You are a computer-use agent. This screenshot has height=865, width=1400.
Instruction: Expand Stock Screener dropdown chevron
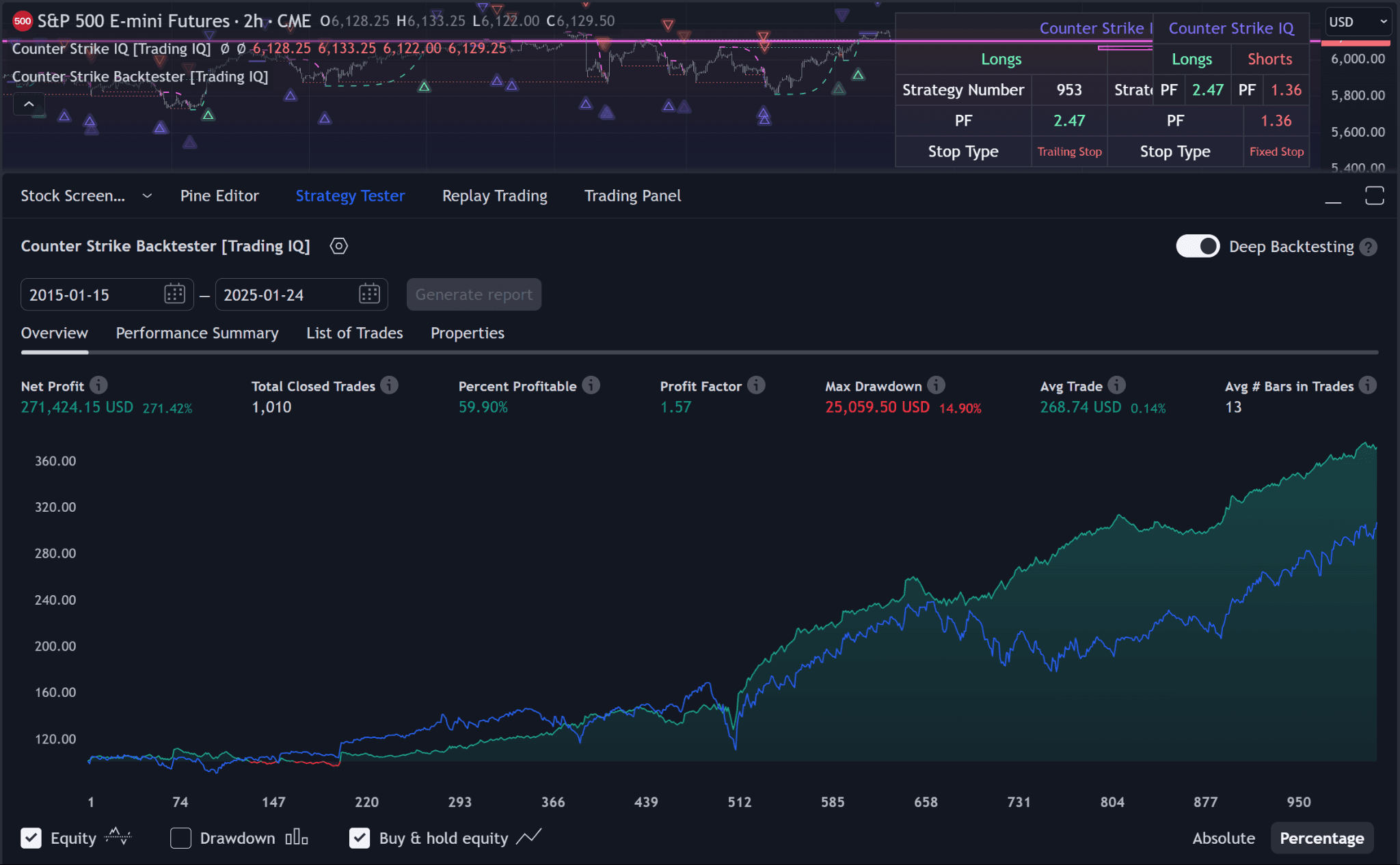[x=147, y=196]
